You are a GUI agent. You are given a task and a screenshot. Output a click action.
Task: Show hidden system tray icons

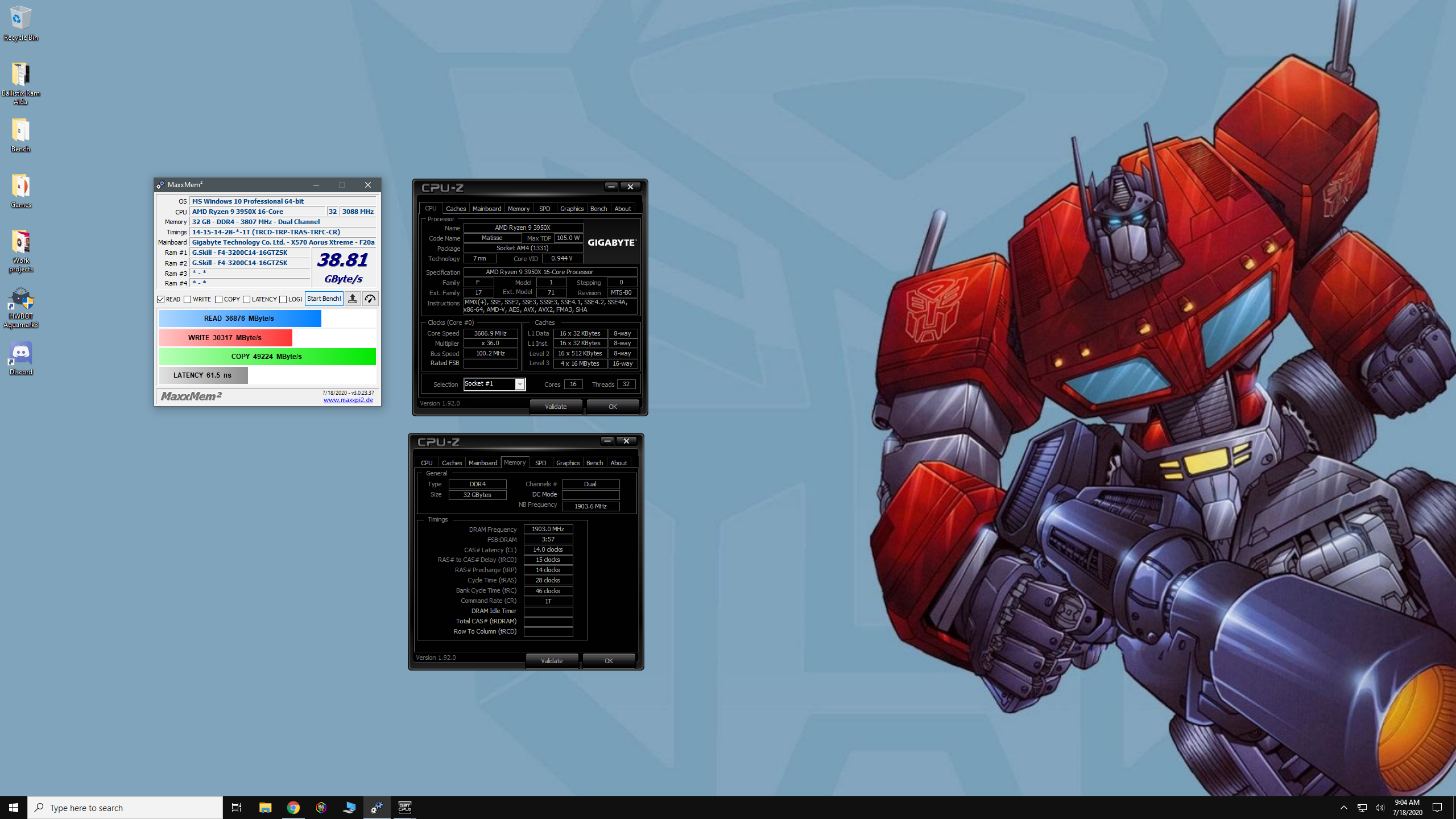(x=1344, y=808)
